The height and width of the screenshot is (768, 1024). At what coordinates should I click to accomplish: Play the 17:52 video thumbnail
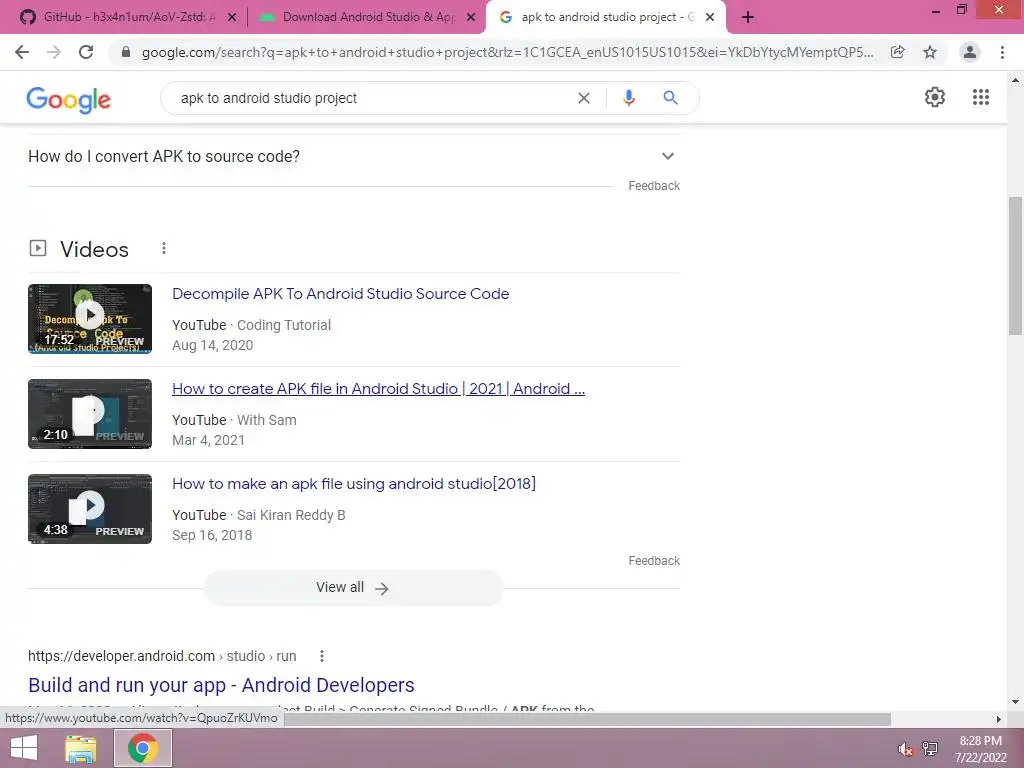click(x=90, y=319)
